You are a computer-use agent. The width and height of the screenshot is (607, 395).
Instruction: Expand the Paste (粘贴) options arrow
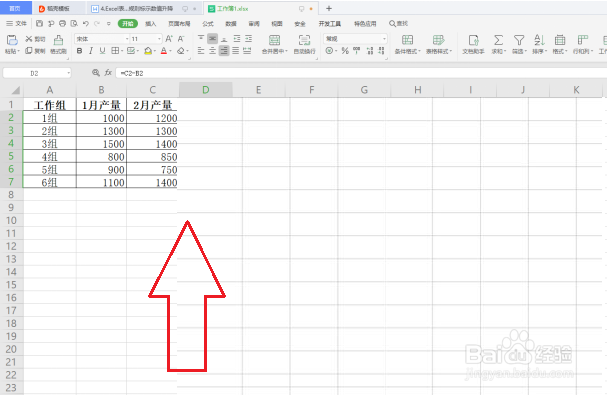[19, 51]
